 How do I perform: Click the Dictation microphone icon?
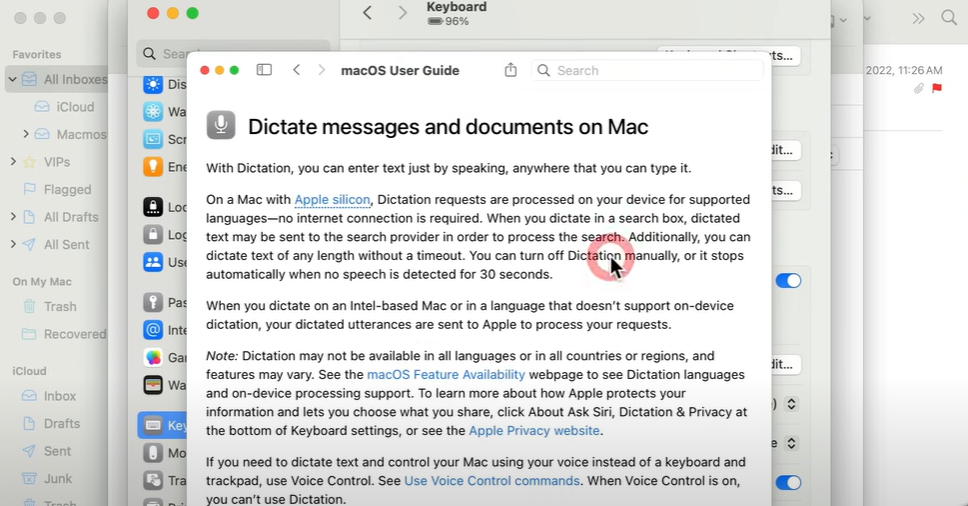click(x=220, y=125)
